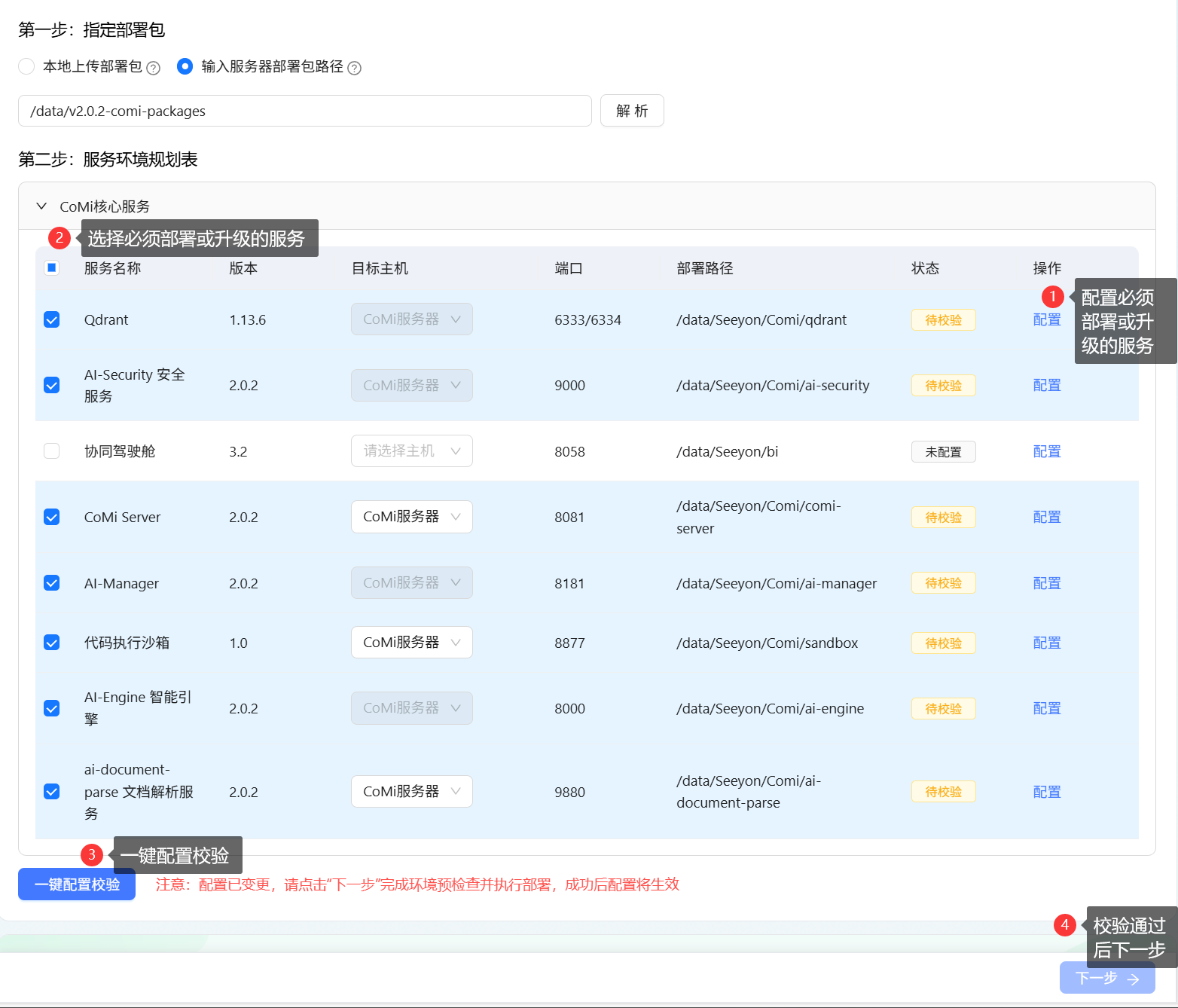
Task: Open target host dropdown for 代码执行沙箱
Action: tap(411, 643)
